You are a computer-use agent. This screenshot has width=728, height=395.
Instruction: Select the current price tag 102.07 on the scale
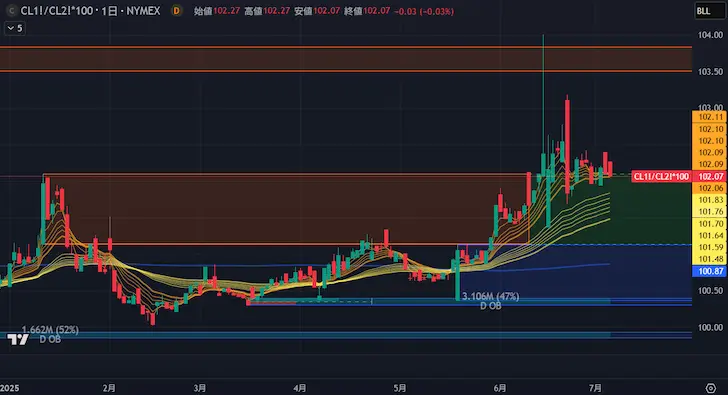tap(710, 176)
